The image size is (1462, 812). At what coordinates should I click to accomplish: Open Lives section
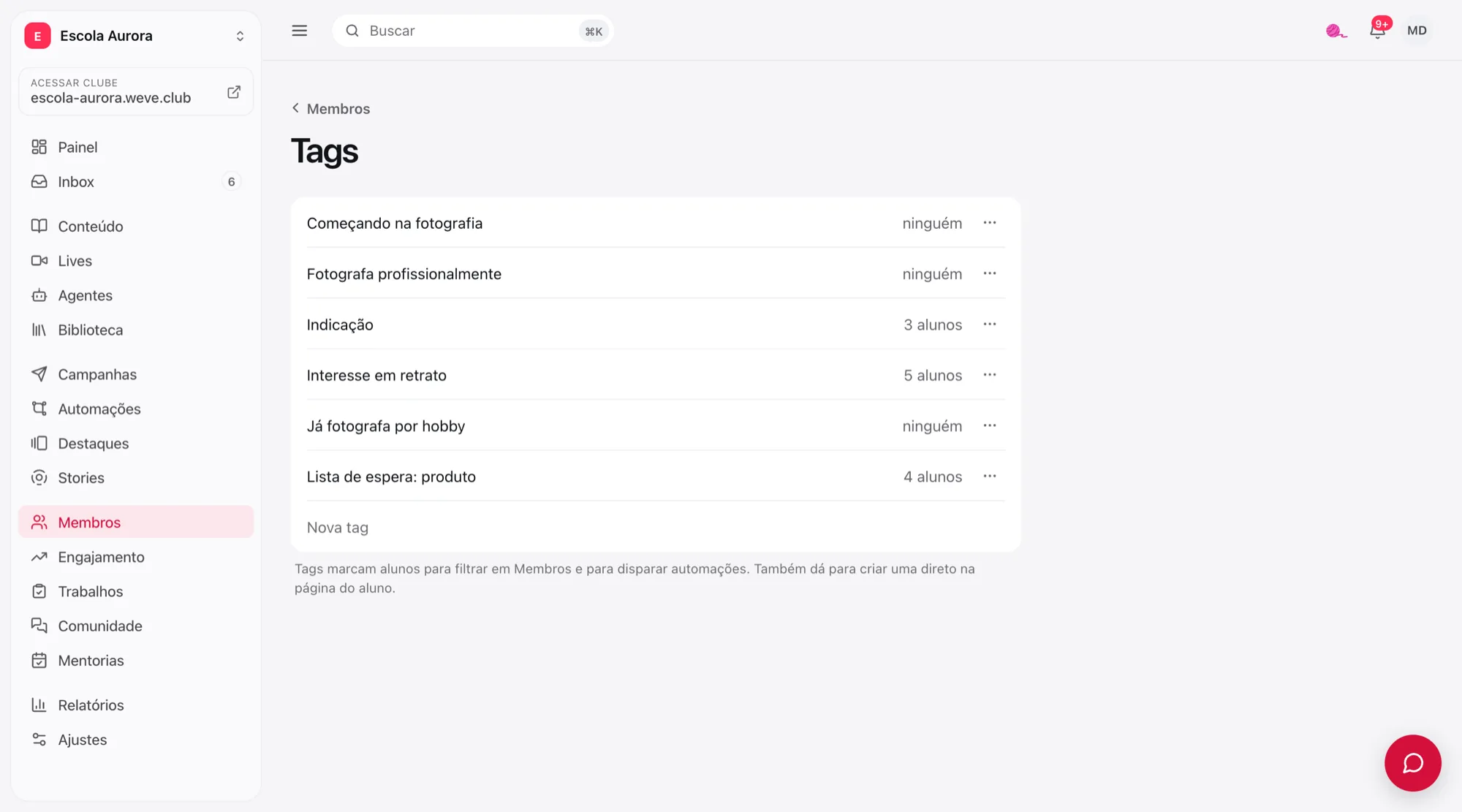pyautogui.click(x=136, y=260)
